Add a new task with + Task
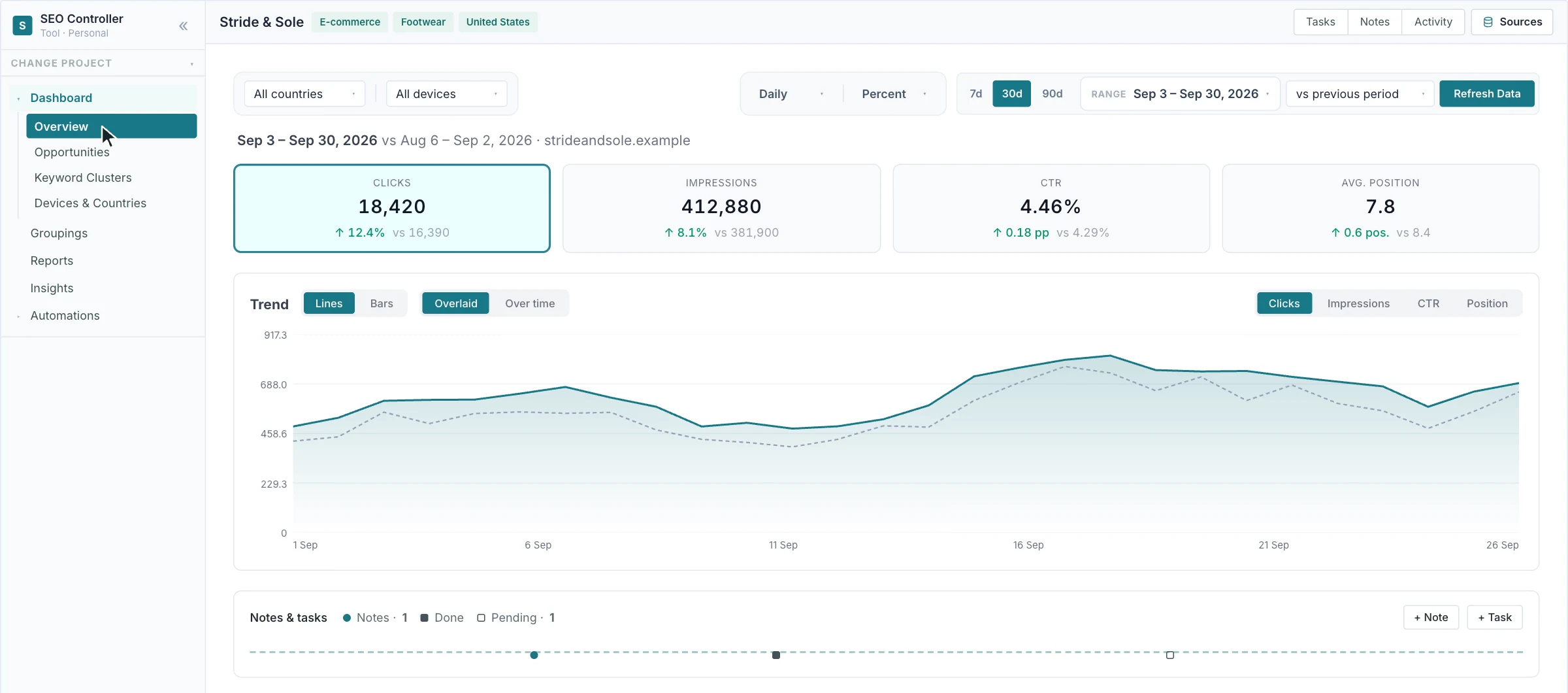Viewport: 1568px width, 693px height. (x=1494, y=617)
